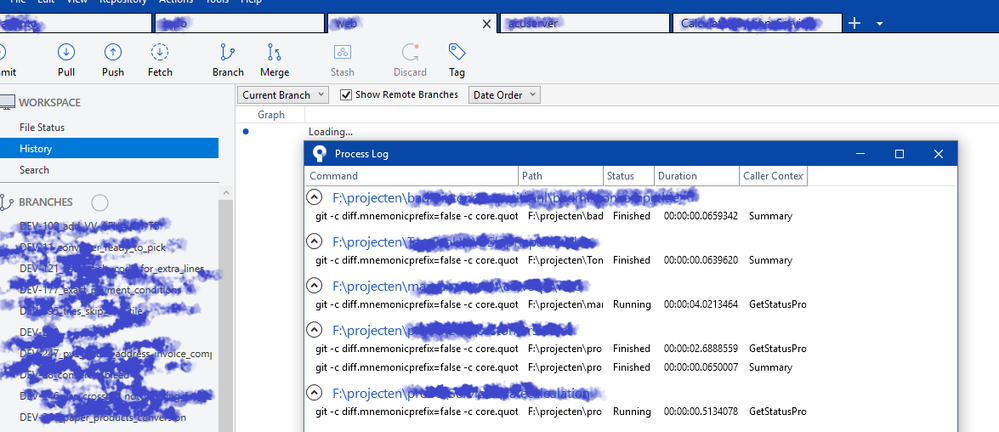Collapse the group containing the 00:00:02.6888559 process

pos(313,329)
